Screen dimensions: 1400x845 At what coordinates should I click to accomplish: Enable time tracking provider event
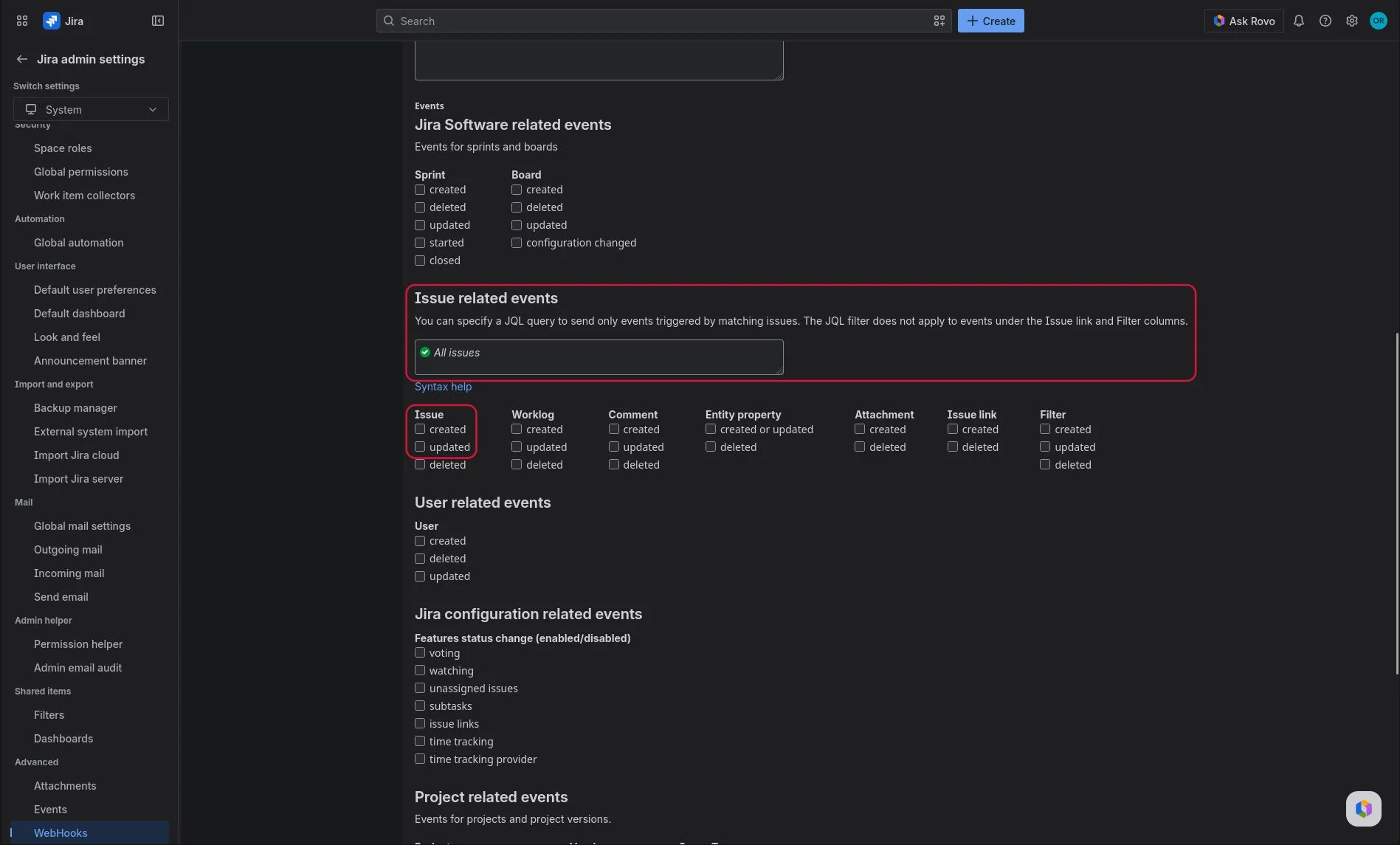420,759
